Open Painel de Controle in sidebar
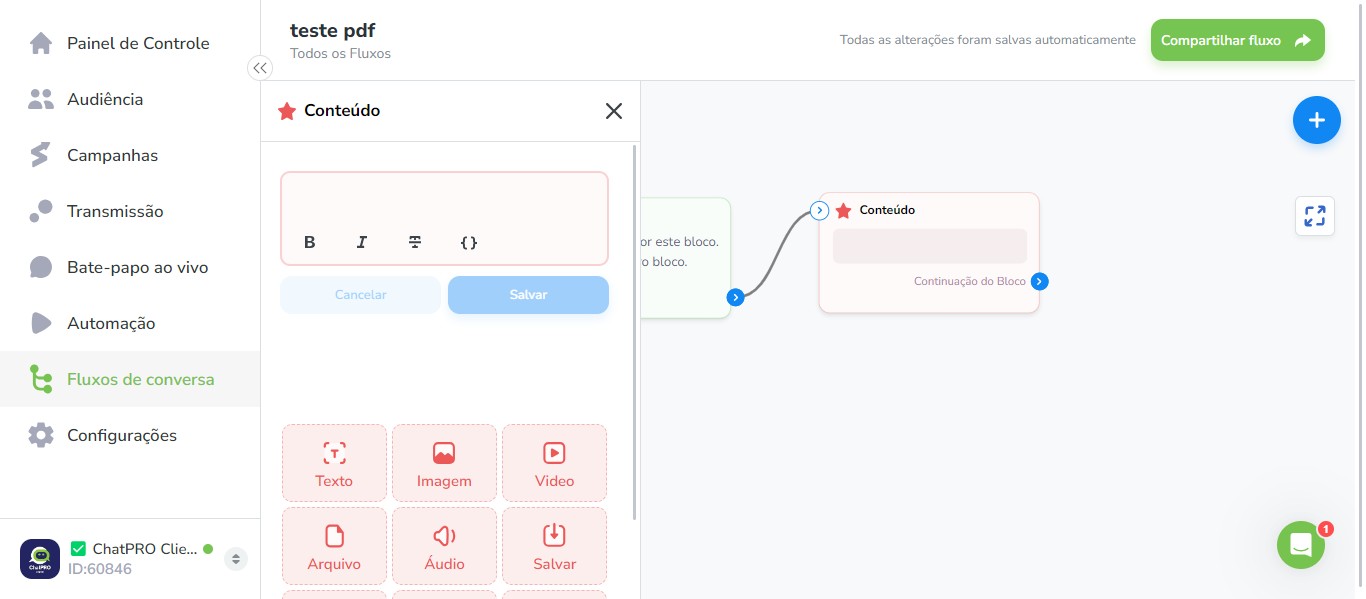Viewport: 1366px width, 599px height. [130, 43]
